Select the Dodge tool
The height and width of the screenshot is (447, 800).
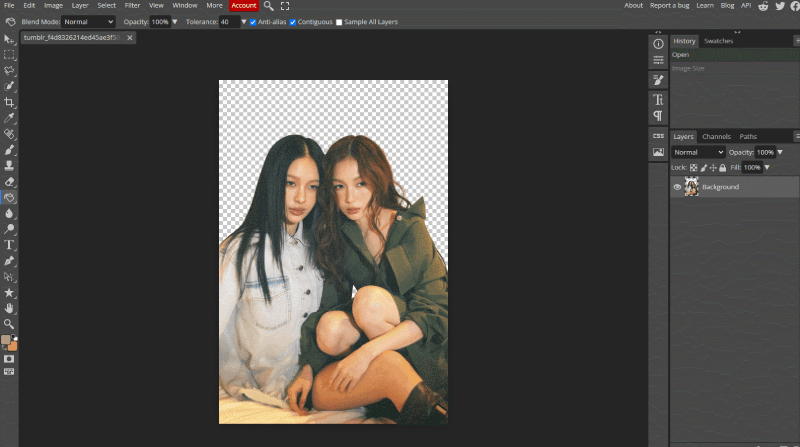tap(9, 229)
